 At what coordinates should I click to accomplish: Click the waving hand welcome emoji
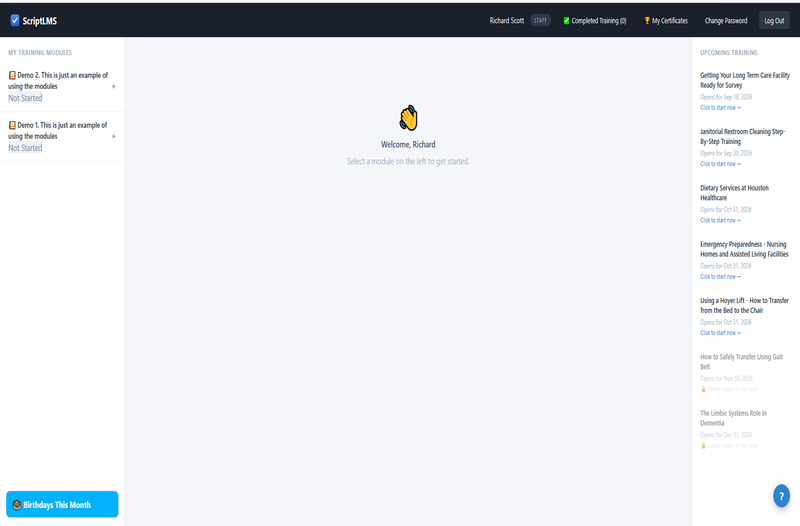(408, 118)
